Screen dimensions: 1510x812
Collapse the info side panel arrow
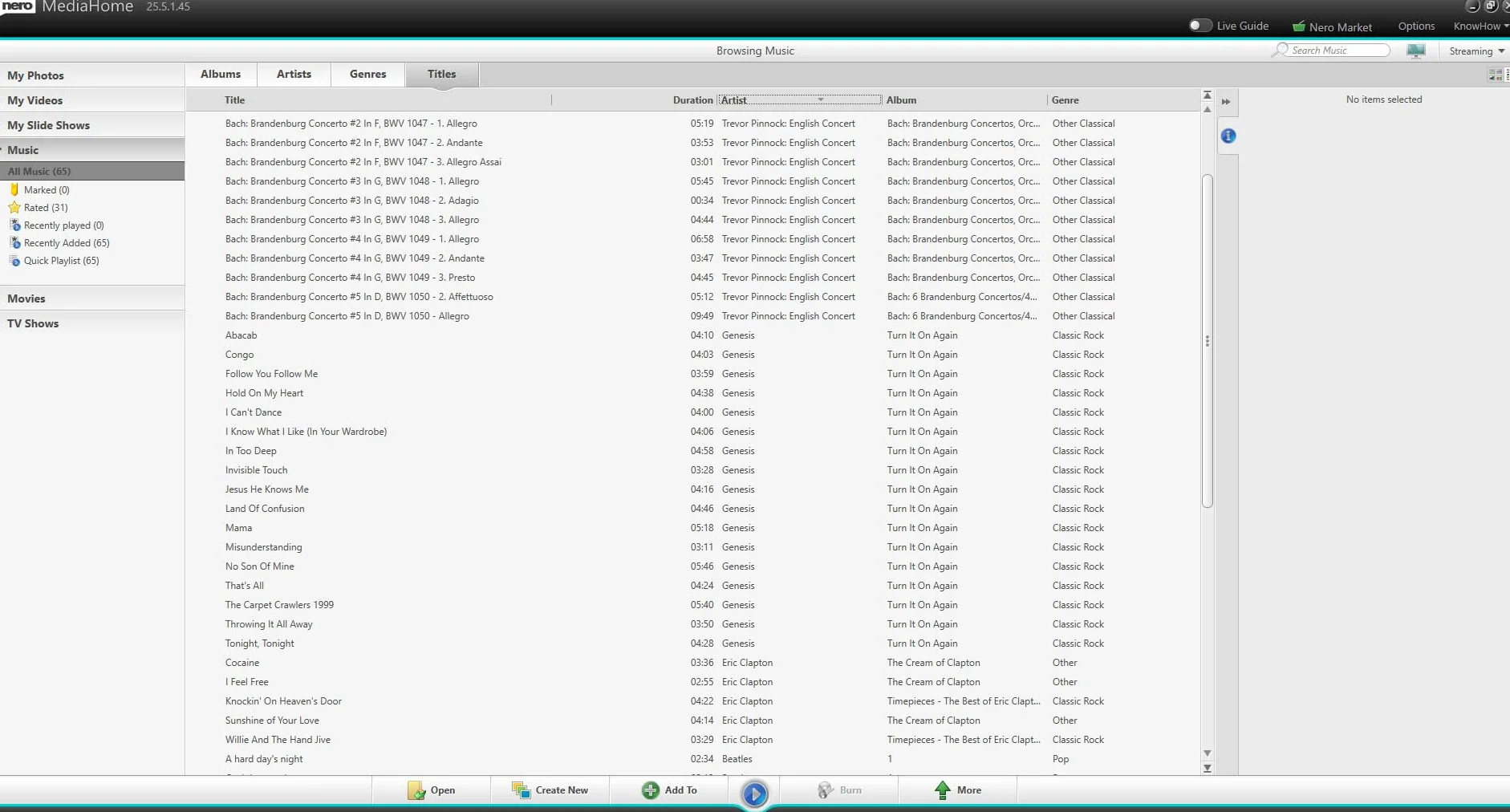tap(1226, 102)
